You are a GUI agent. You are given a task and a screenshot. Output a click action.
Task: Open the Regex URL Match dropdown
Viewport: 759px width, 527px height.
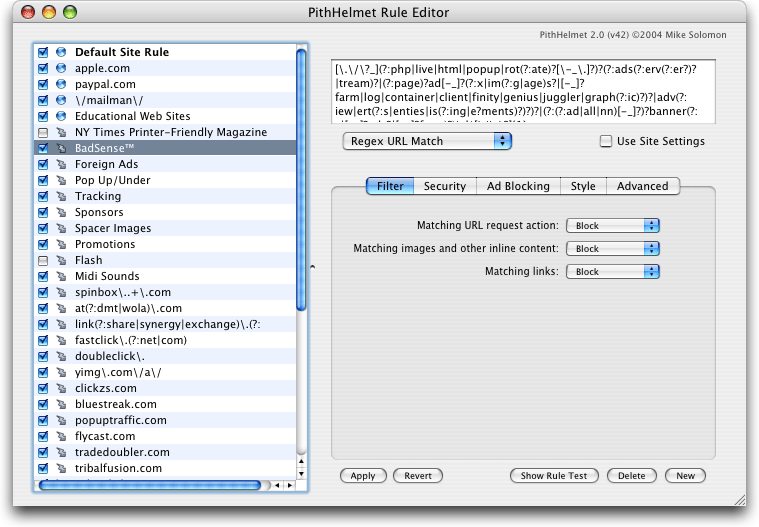pos(426,142)
